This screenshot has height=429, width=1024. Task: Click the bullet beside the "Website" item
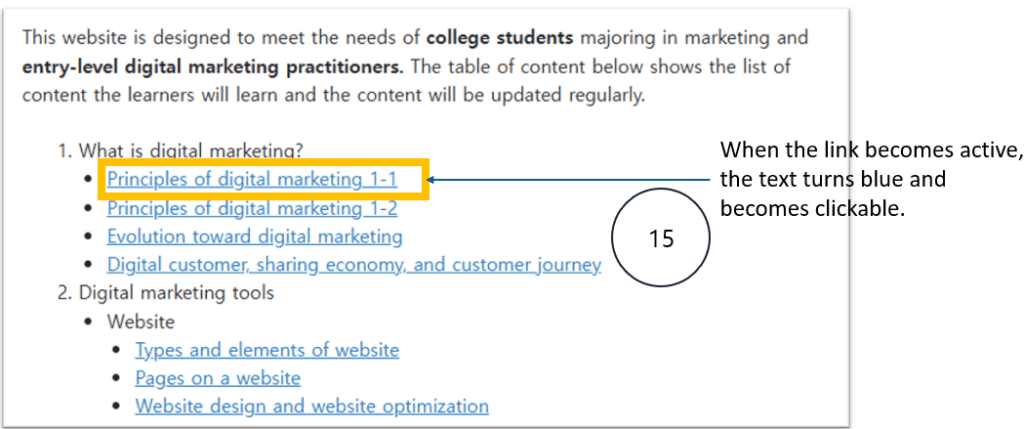pos(89,322)
